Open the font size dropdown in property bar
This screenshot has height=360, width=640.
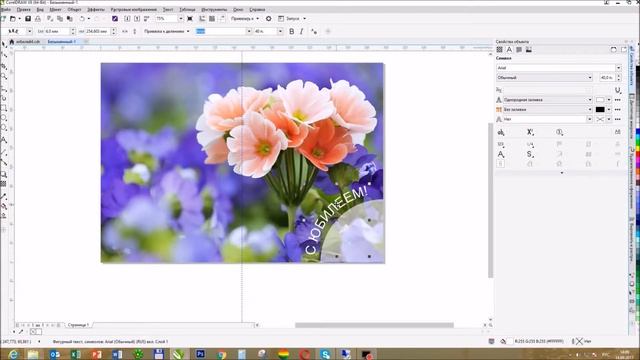click(x=280, y=31)
